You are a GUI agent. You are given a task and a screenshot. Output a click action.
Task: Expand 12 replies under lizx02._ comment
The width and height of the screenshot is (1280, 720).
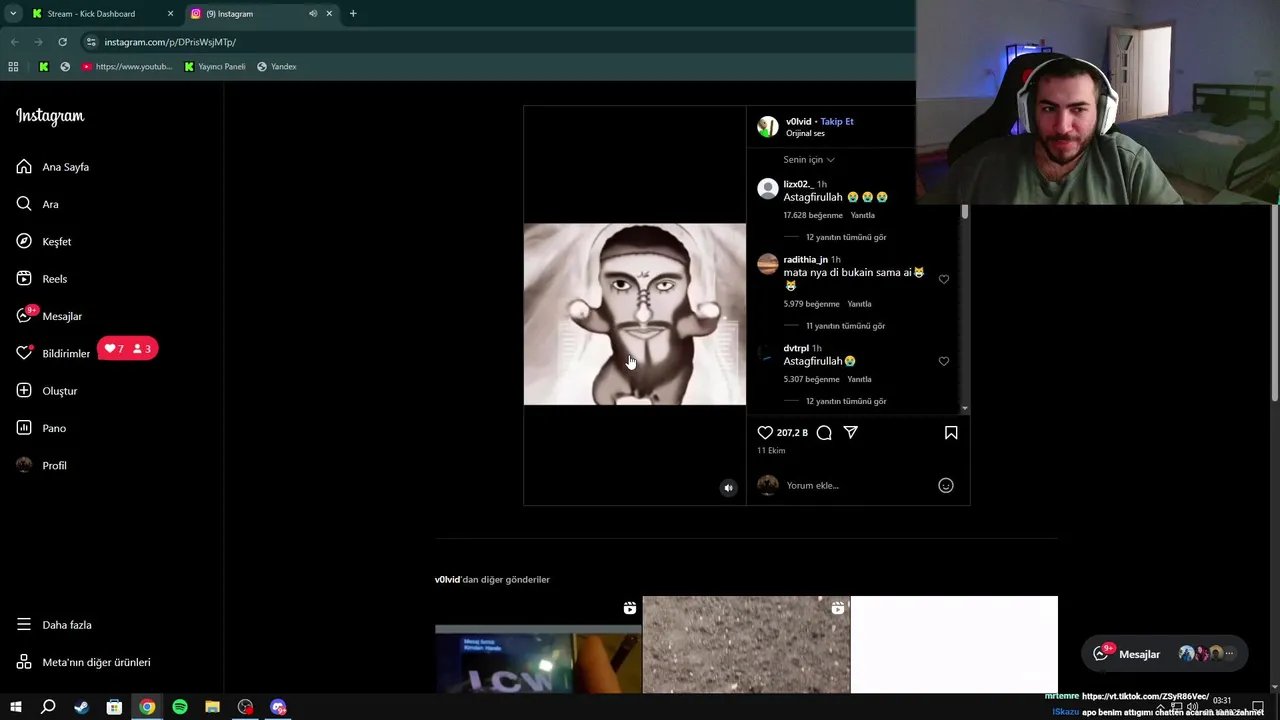coord(846,237)
